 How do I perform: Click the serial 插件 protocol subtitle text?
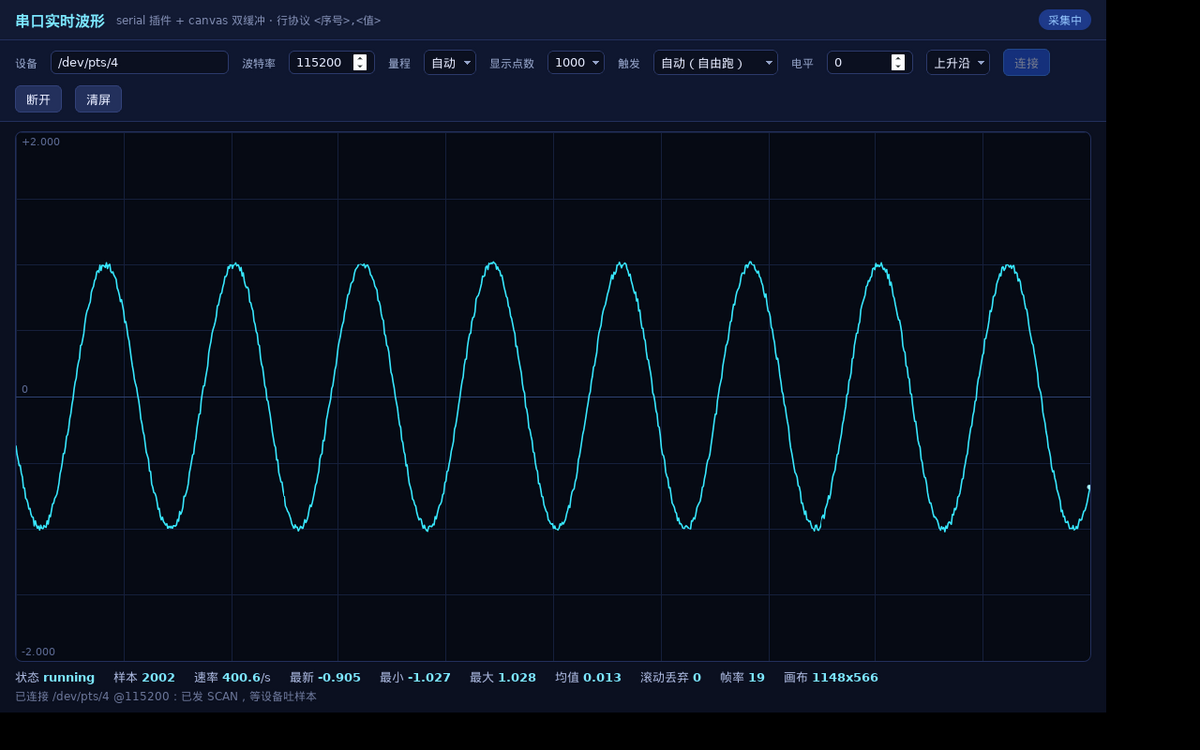(248, 21)
